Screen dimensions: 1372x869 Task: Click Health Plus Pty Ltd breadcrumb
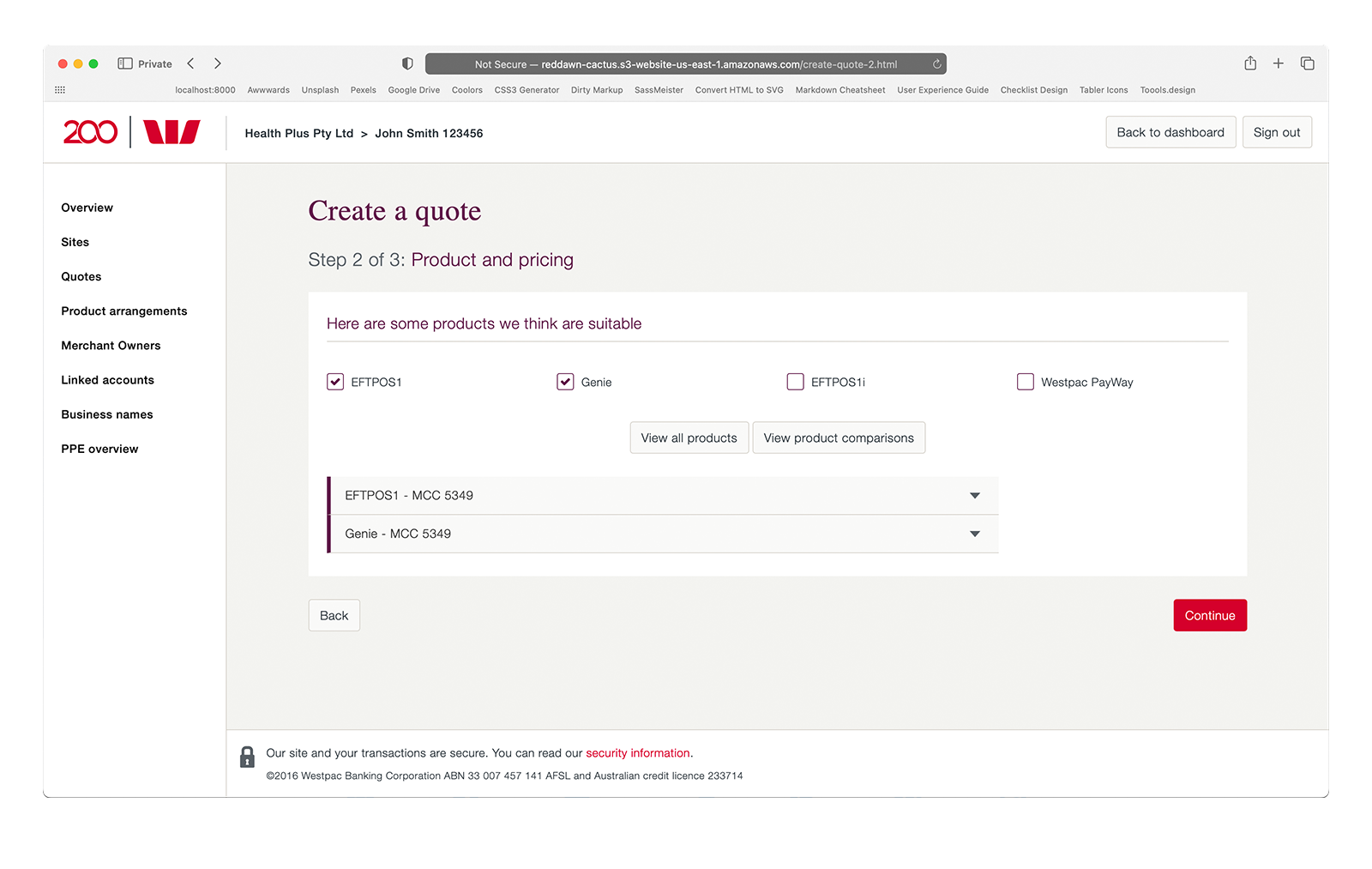click(x=298, y=133)
